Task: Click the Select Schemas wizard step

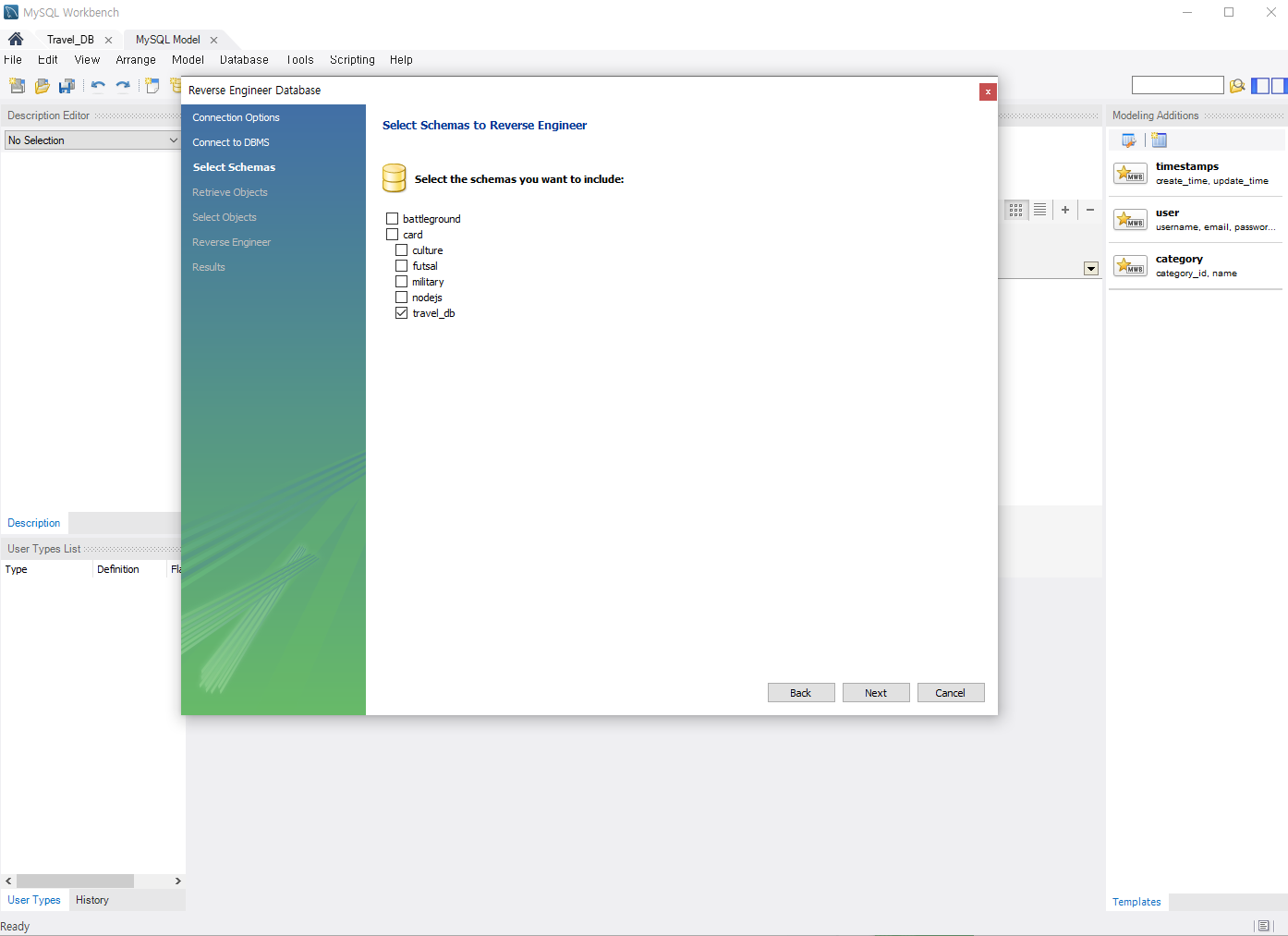Action: (234, 167)
